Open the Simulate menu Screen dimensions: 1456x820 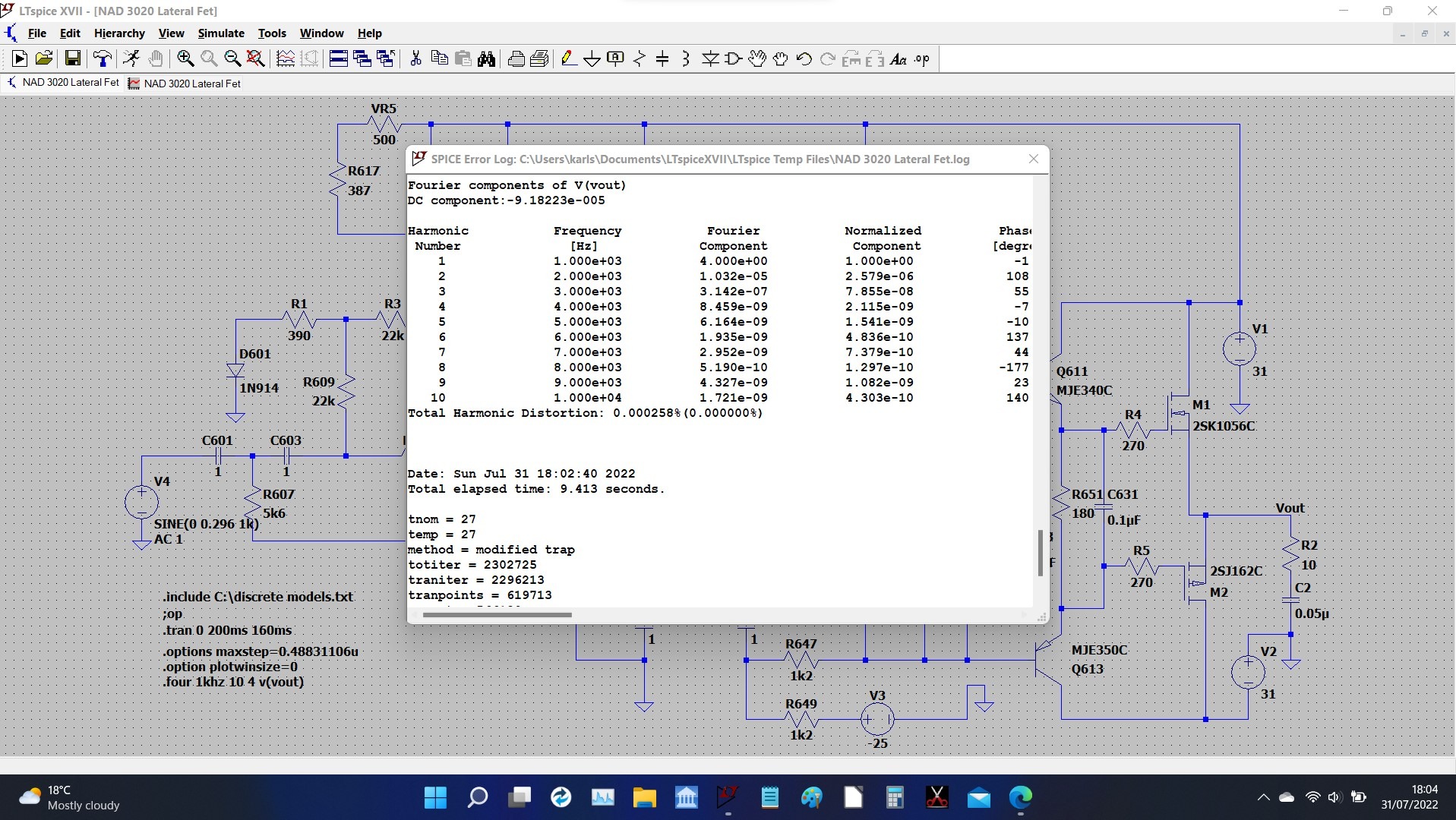pyautogui.click(x=221, y=33)
